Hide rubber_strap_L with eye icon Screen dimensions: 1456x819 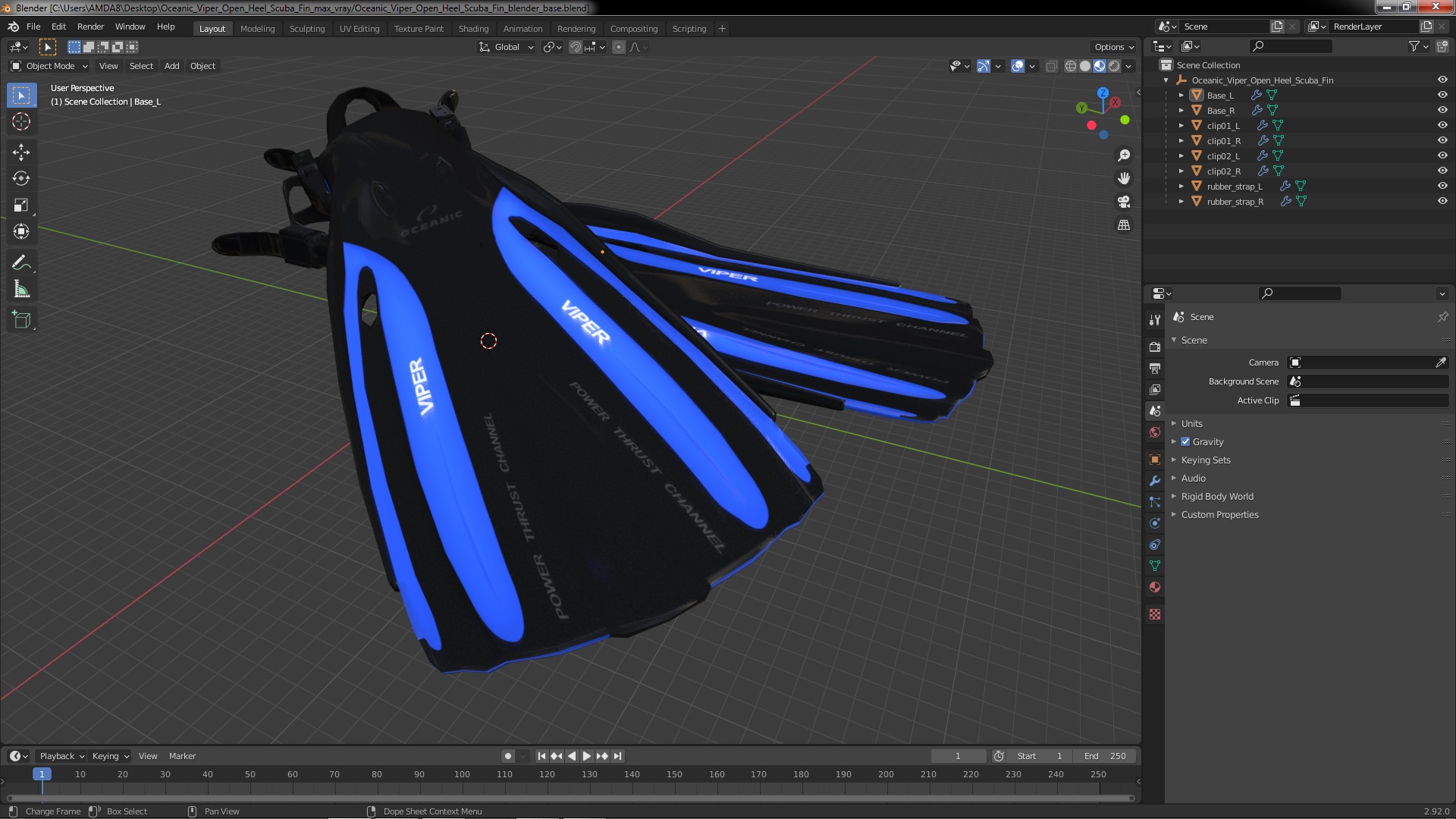[x=1442, y=186]
